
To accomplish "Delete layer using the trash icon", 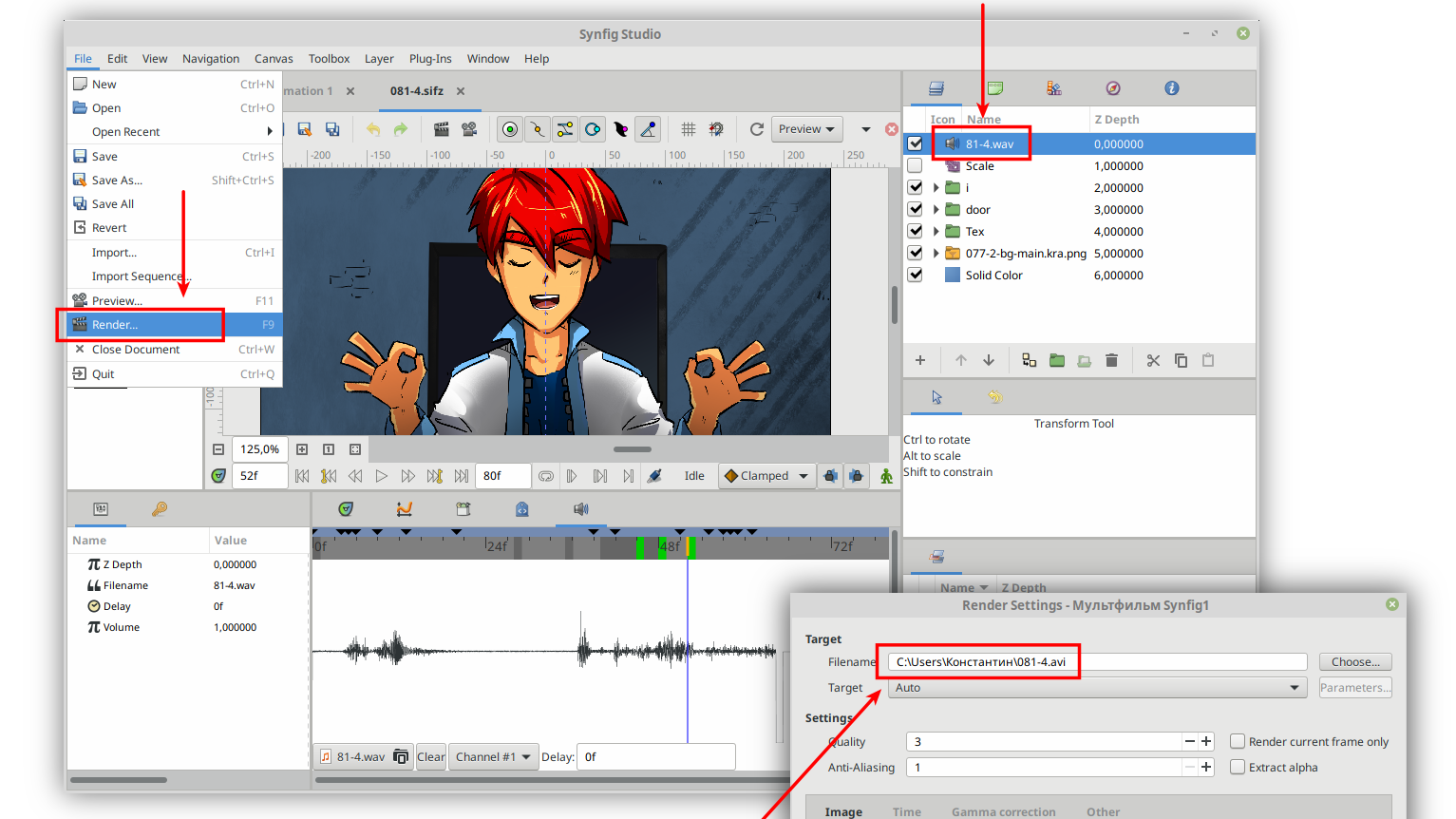I will coord(1112,360).
